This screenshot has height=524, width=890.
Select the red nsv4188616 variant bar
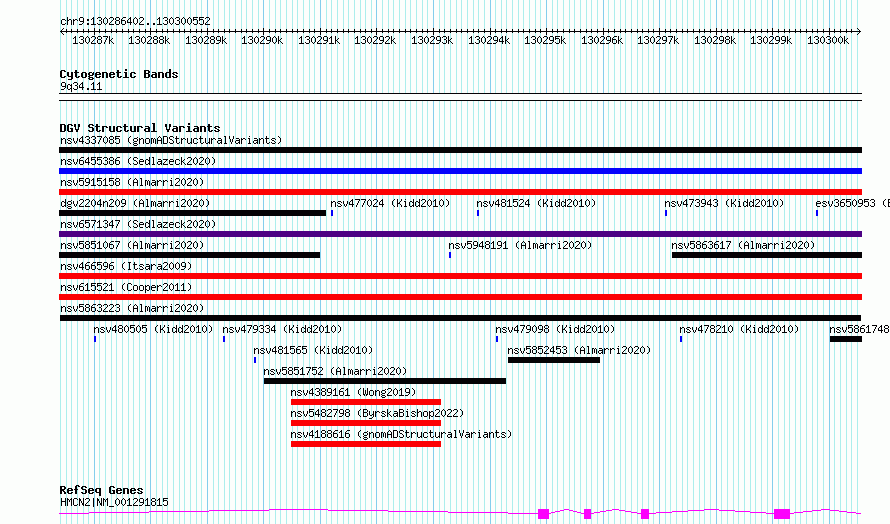tap(366, 444)
